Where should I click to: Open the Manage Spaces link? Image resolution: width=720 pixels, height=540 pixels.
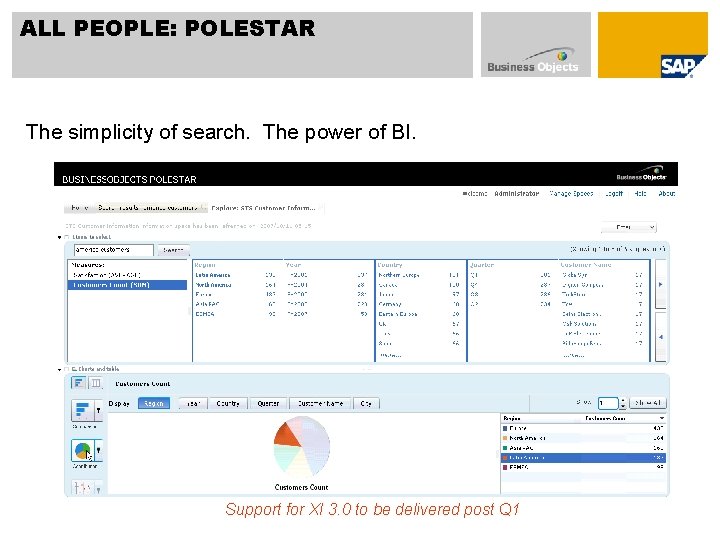click(x=571, y=193)
